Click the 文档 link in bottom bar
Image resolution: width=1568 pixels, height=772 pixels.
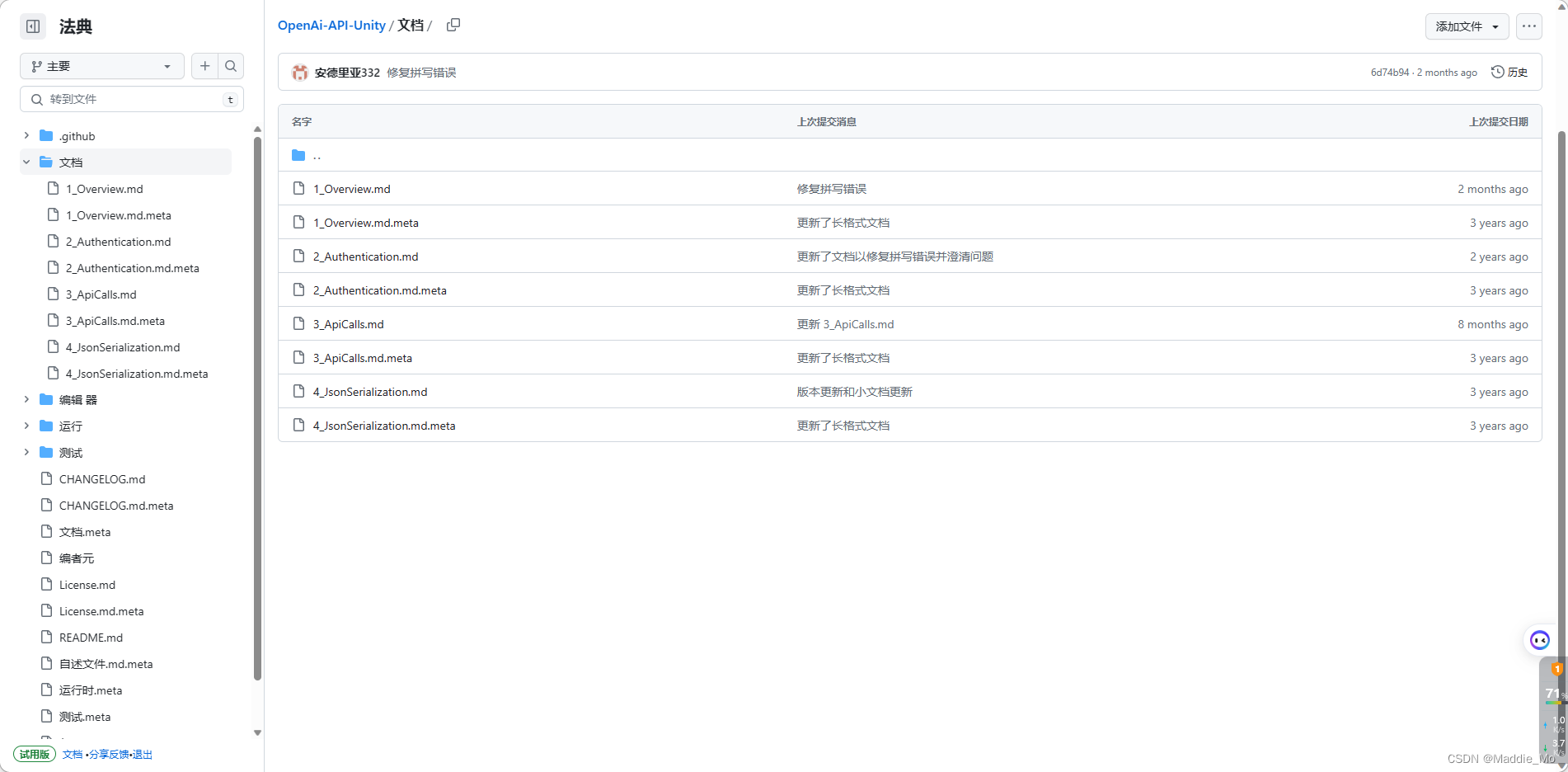73,755
